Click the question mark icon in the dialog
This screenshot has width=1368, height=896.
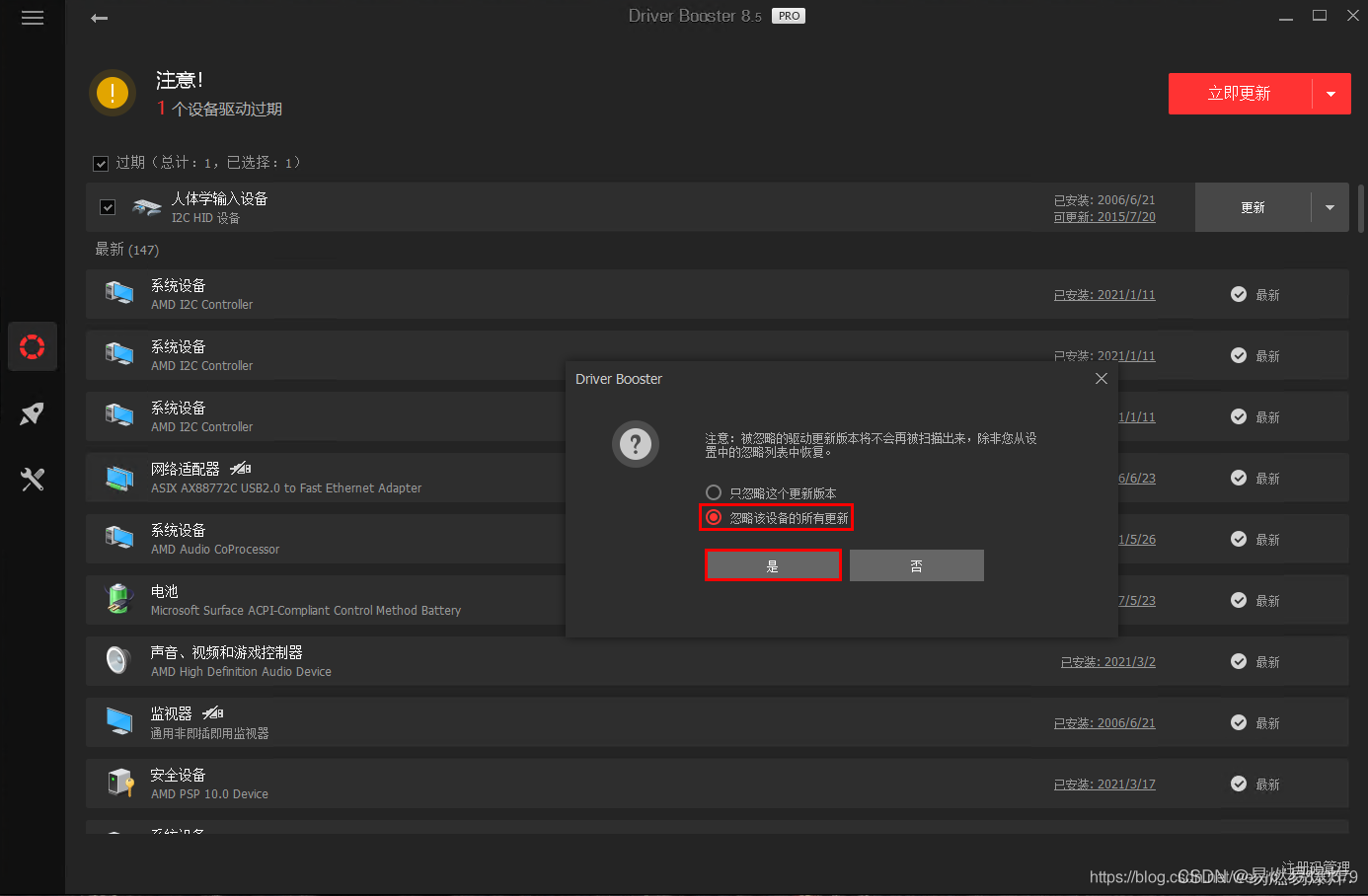click(636, 444)
